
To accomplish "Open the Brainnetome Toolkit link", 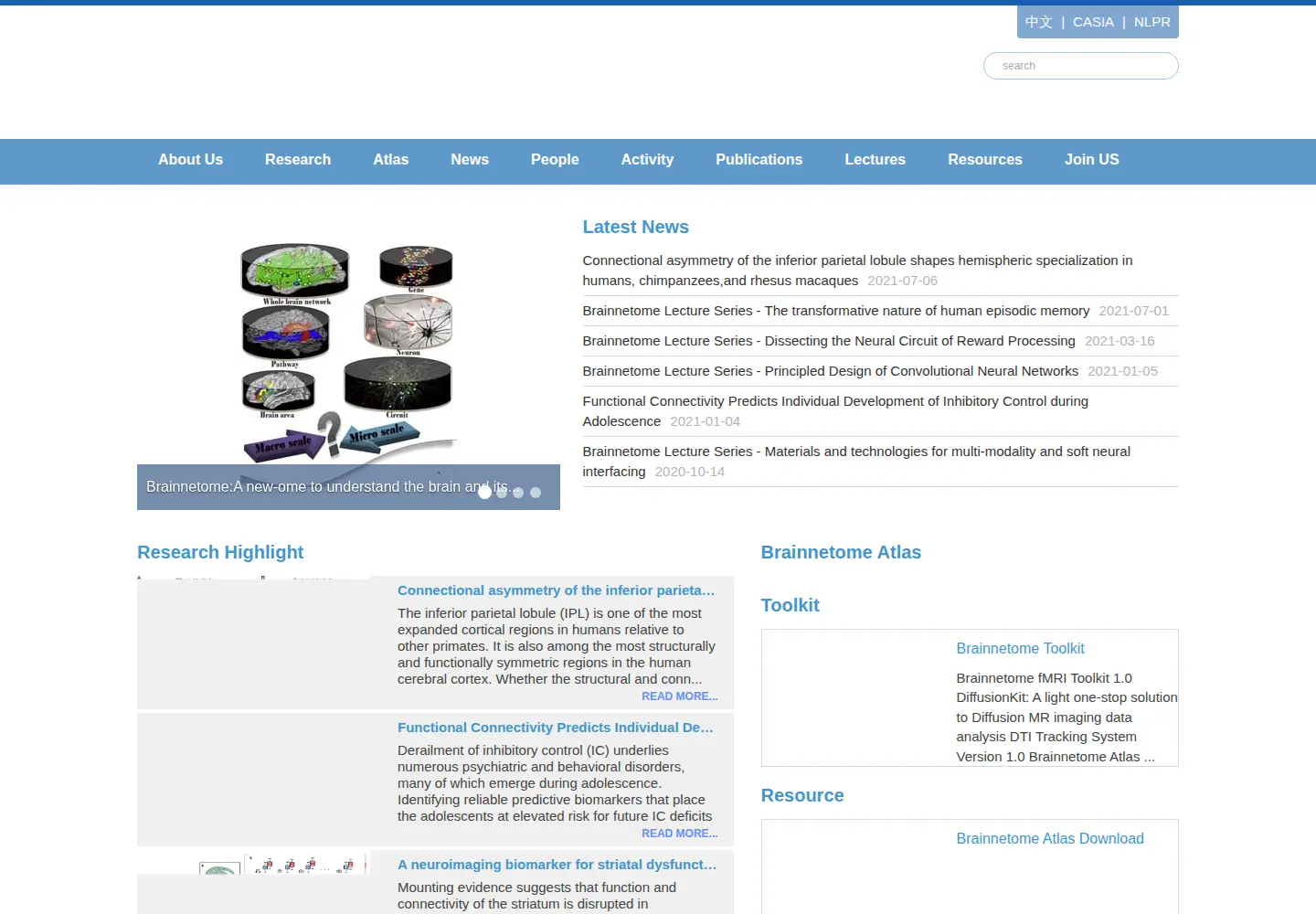I will coord(1020,648).
